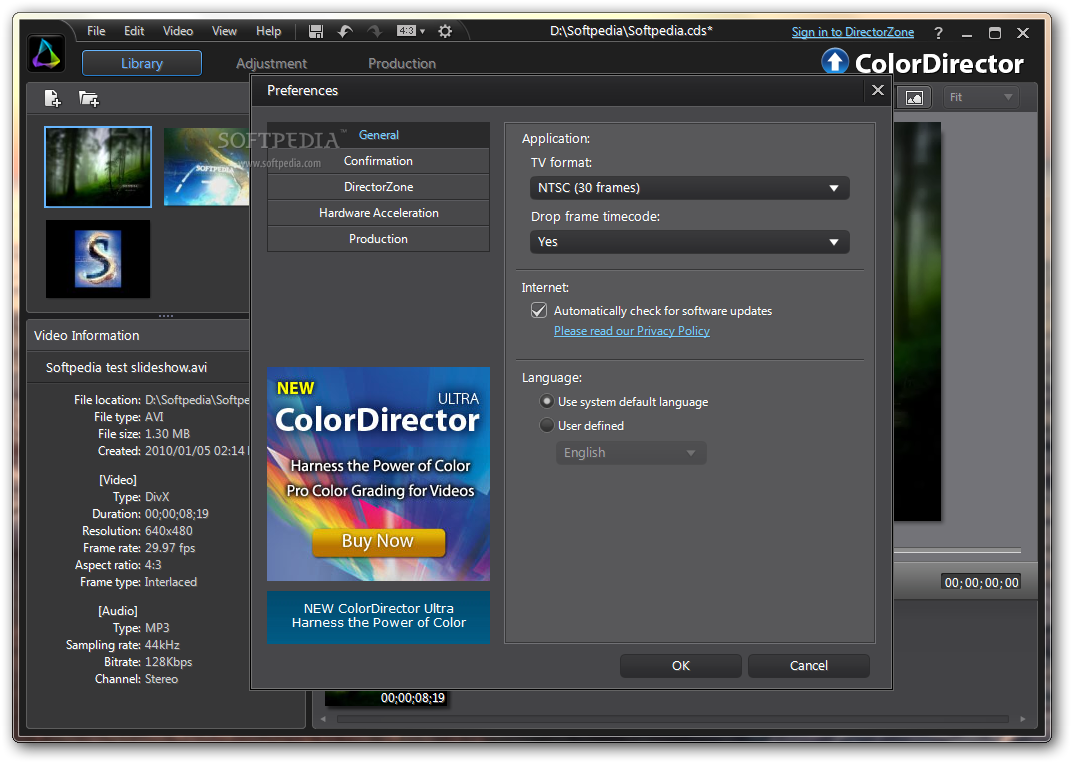Switch to the Production tab at top
The height and width of the screenshot is (763, 1072).
click(402, 64)
